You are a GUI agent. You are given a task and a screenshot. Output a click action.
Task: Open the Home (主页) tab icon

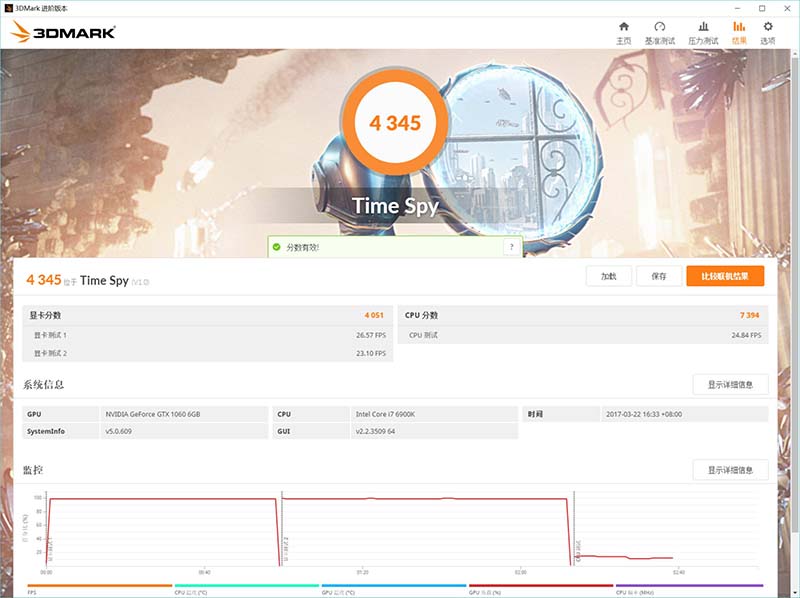(623, 27)
